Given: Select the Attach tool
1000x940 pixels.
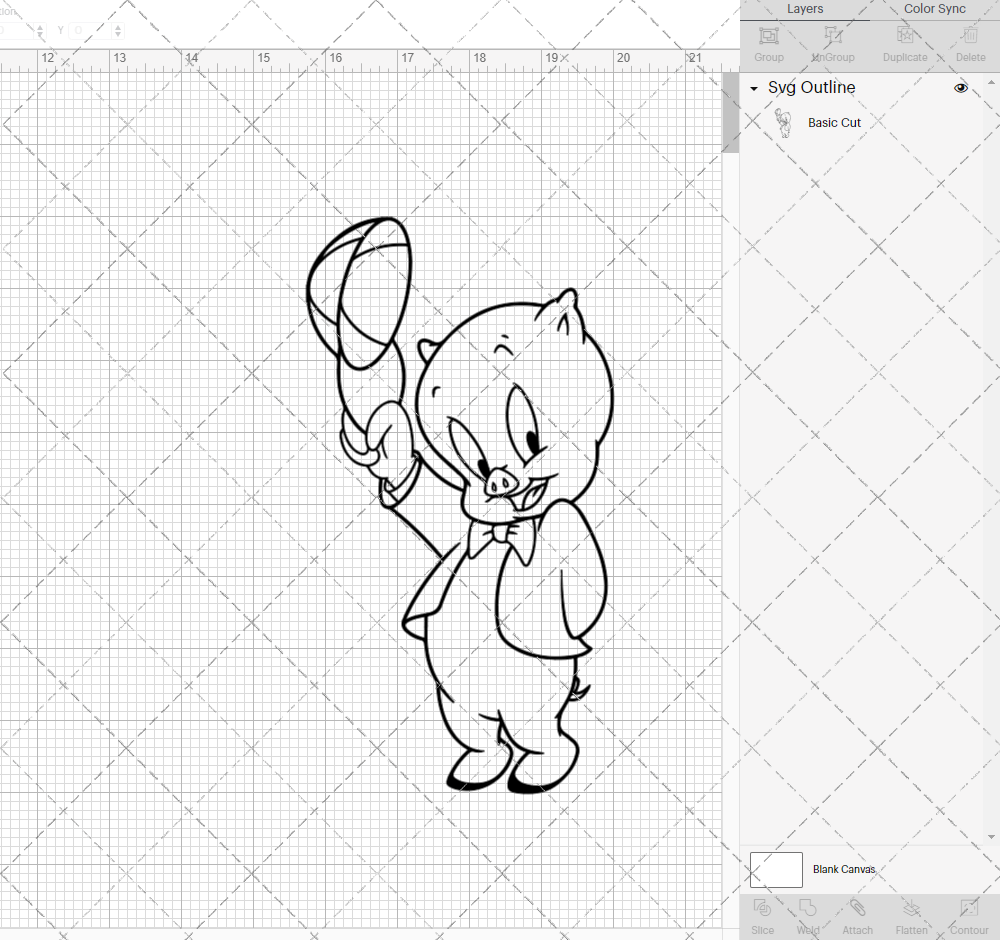Looking at the screenshot, I should point(856,913).
